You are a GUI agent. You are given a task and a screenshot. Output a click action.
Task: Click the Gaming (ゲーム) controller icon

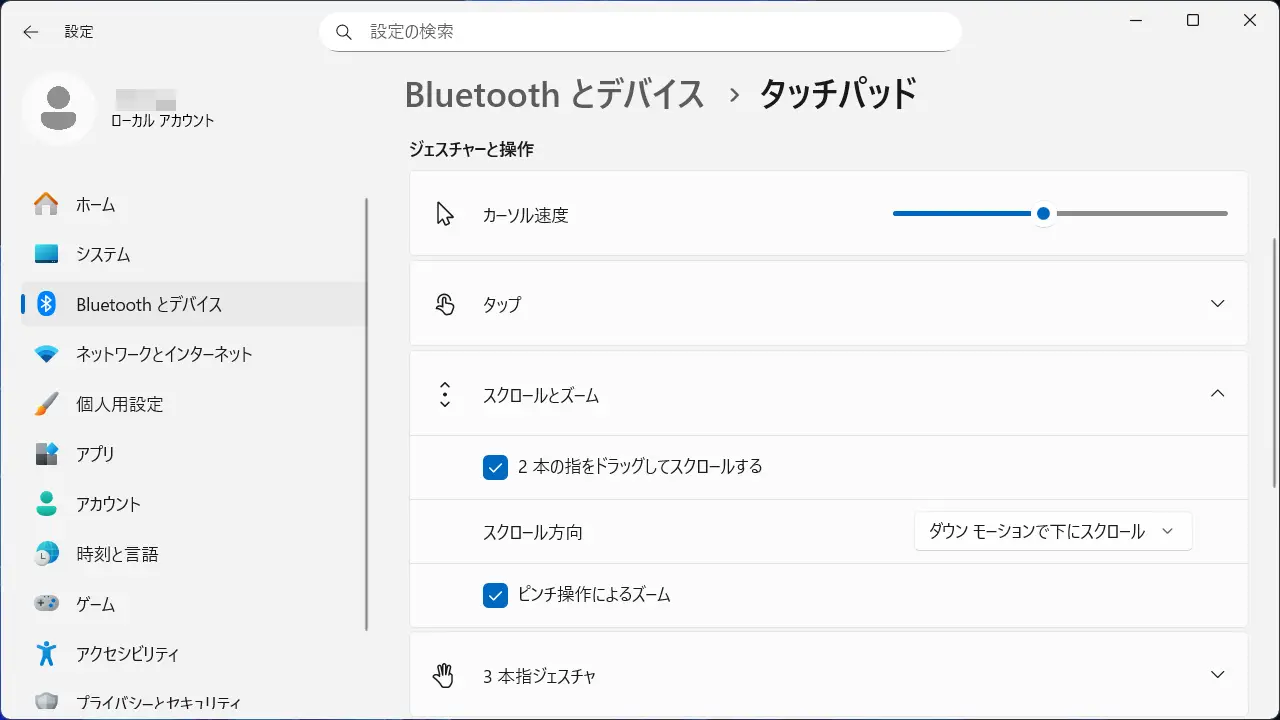pos(46,604)
